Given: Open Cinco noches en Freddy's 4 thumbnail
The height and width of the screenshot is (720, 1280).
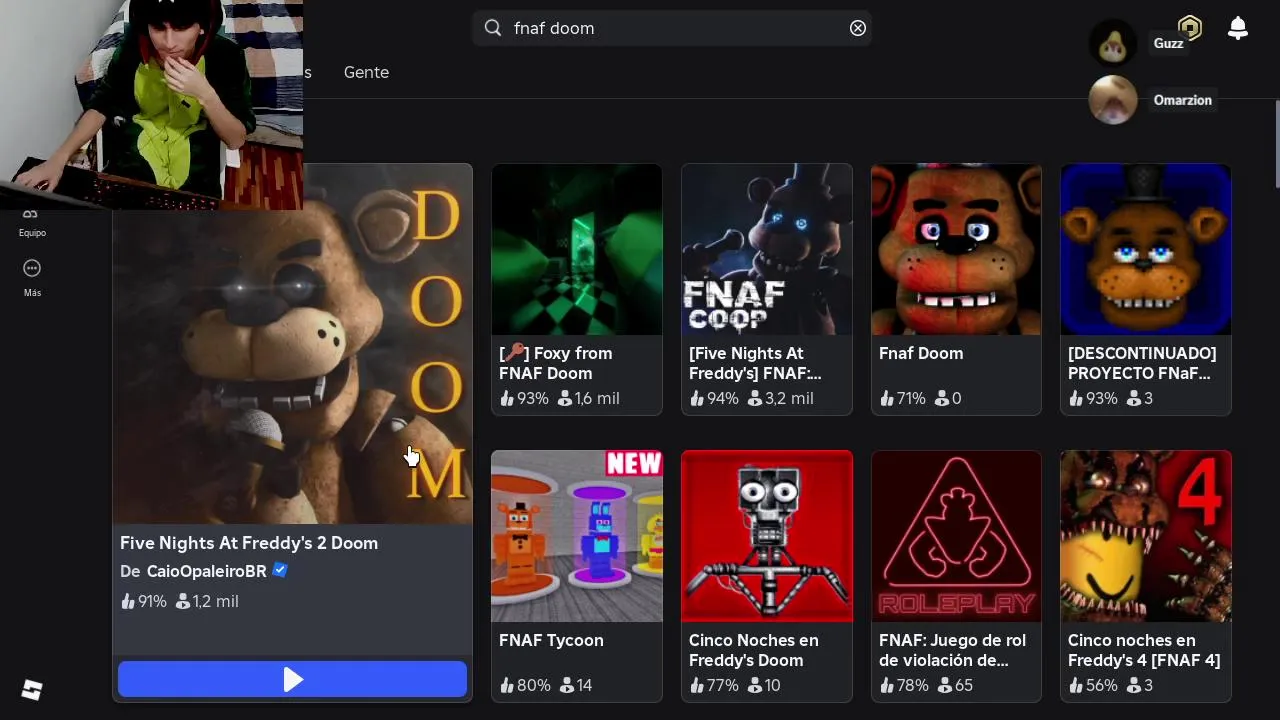Looking at the screenshot, I should click(1146, 536).
